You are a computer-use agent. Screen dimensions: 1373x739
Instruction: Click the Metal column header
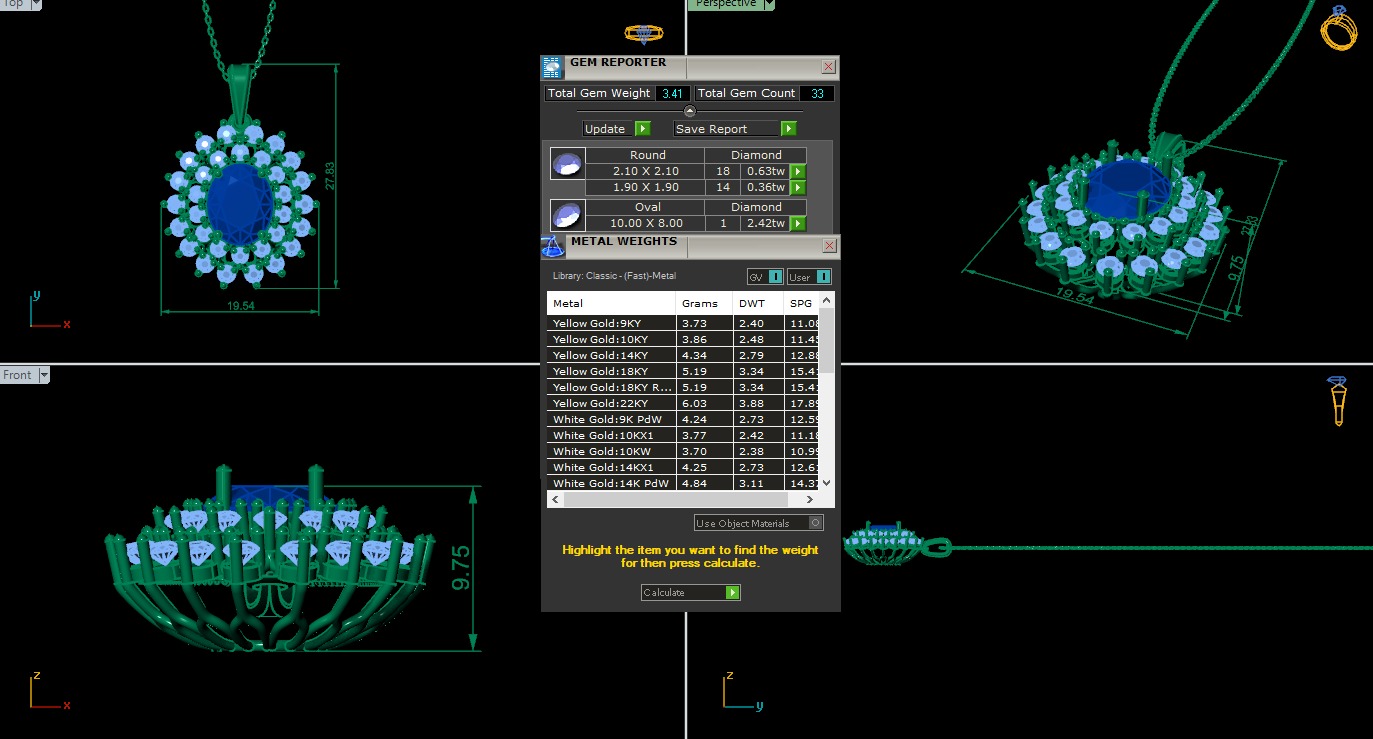[611, 303]
